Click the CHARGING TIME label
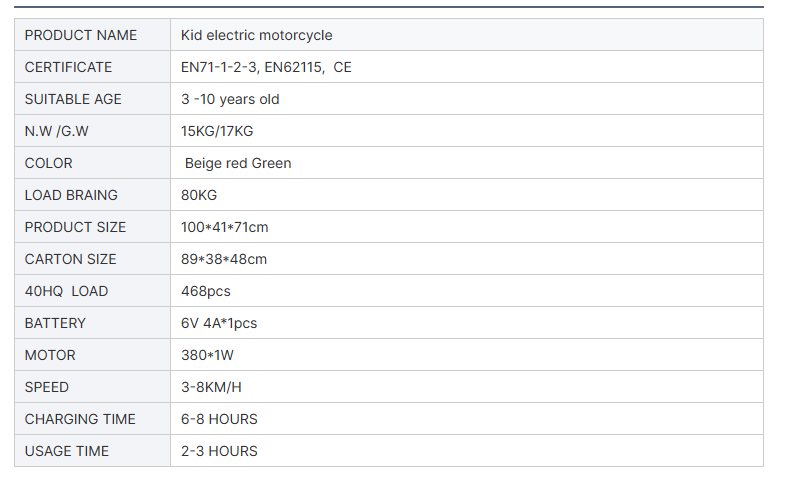This screenshot has width=789, height=485. 80,419
